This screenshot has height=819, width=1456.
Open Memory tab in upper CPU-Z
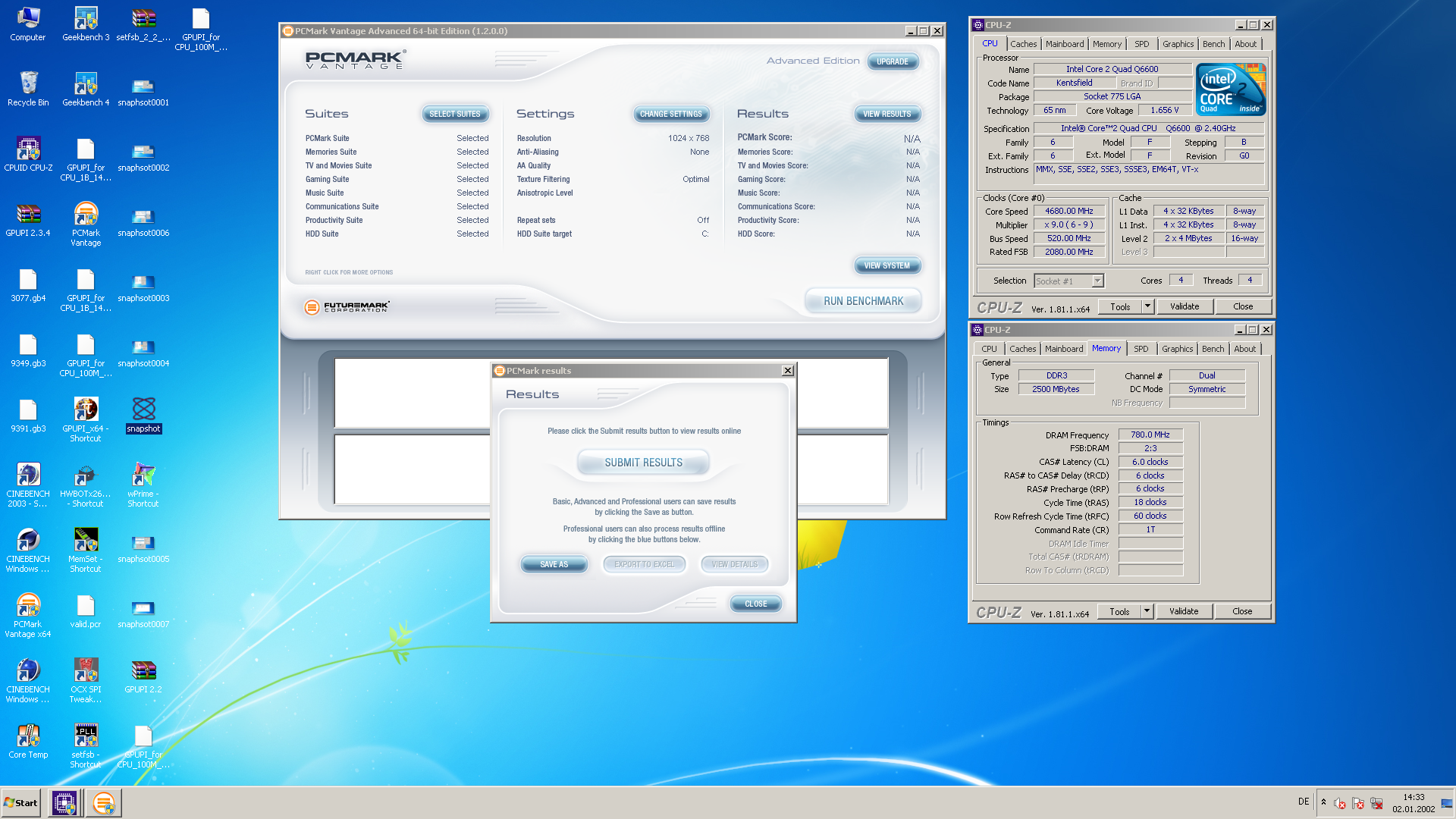tap(1107, 44)
